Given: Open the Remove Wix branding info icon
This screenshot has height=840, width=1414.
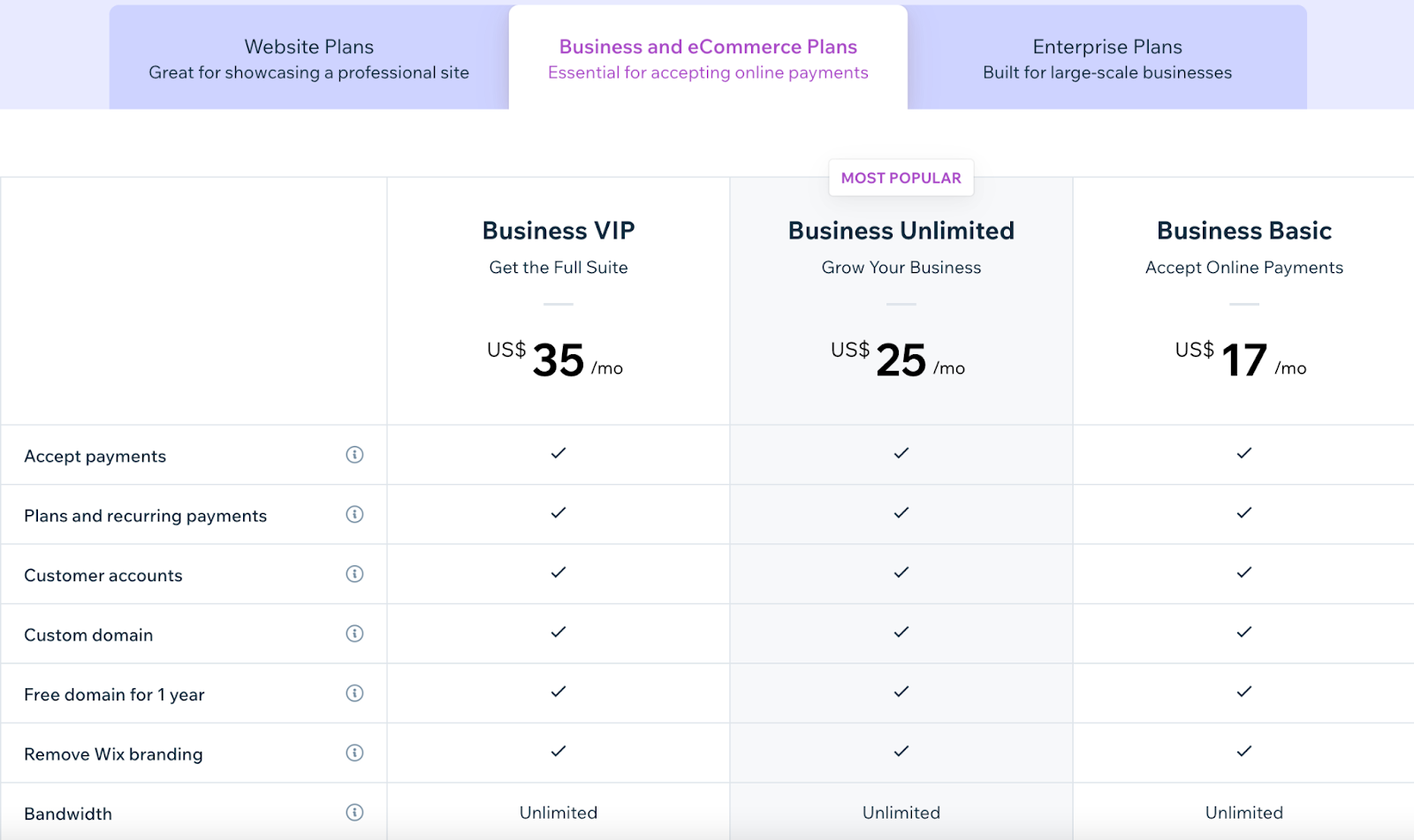Looking at the screenshot, I should point(354,753).
